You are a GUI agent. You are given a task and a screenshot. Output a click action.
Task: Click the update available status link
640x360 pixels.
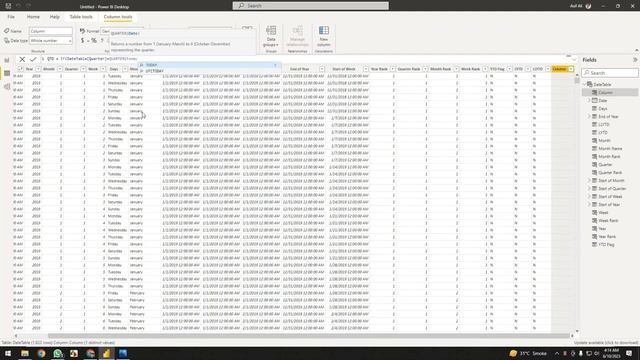pos(606,343)
